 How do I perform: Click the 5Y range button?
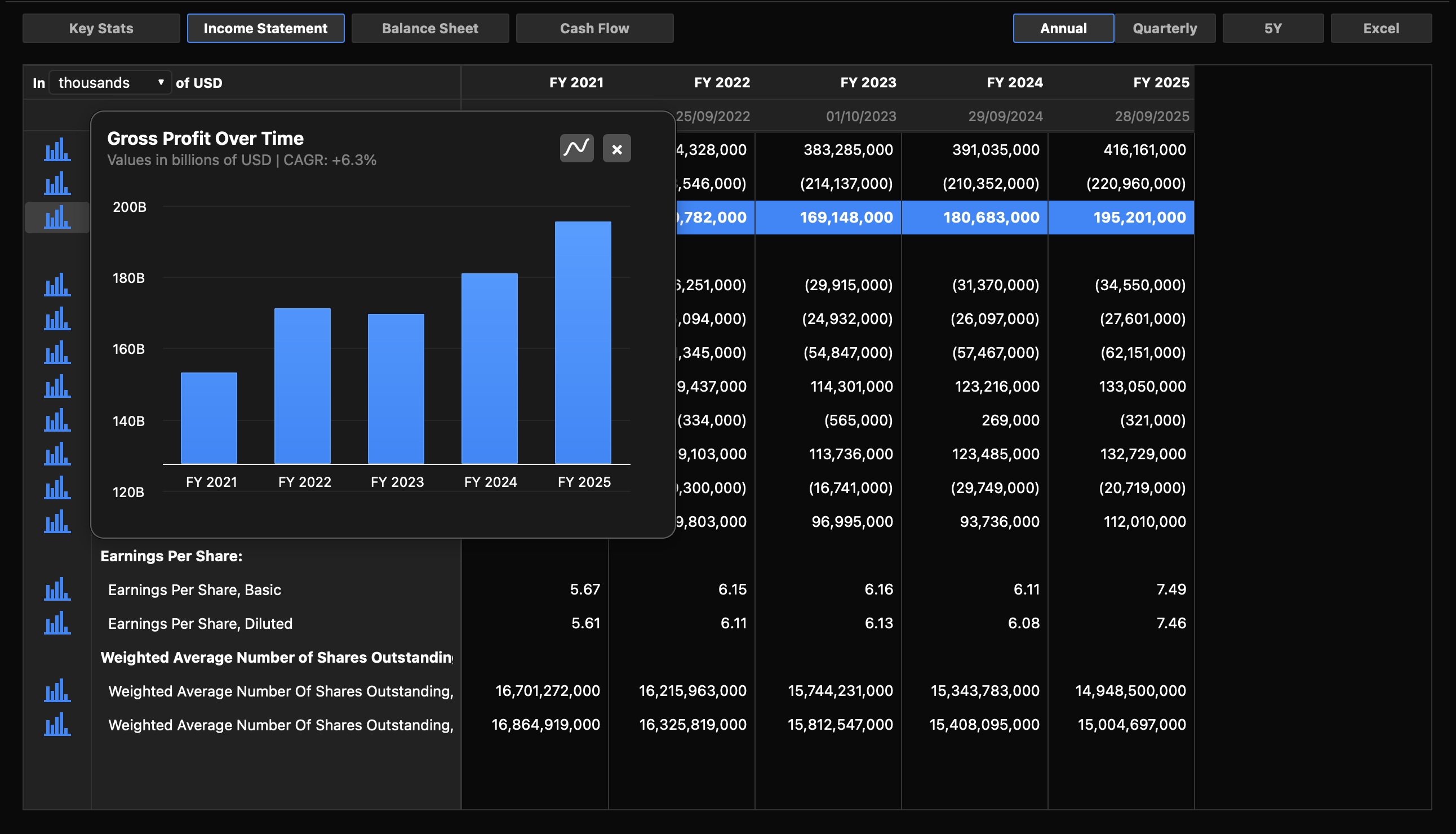(x=1273, y=28)
